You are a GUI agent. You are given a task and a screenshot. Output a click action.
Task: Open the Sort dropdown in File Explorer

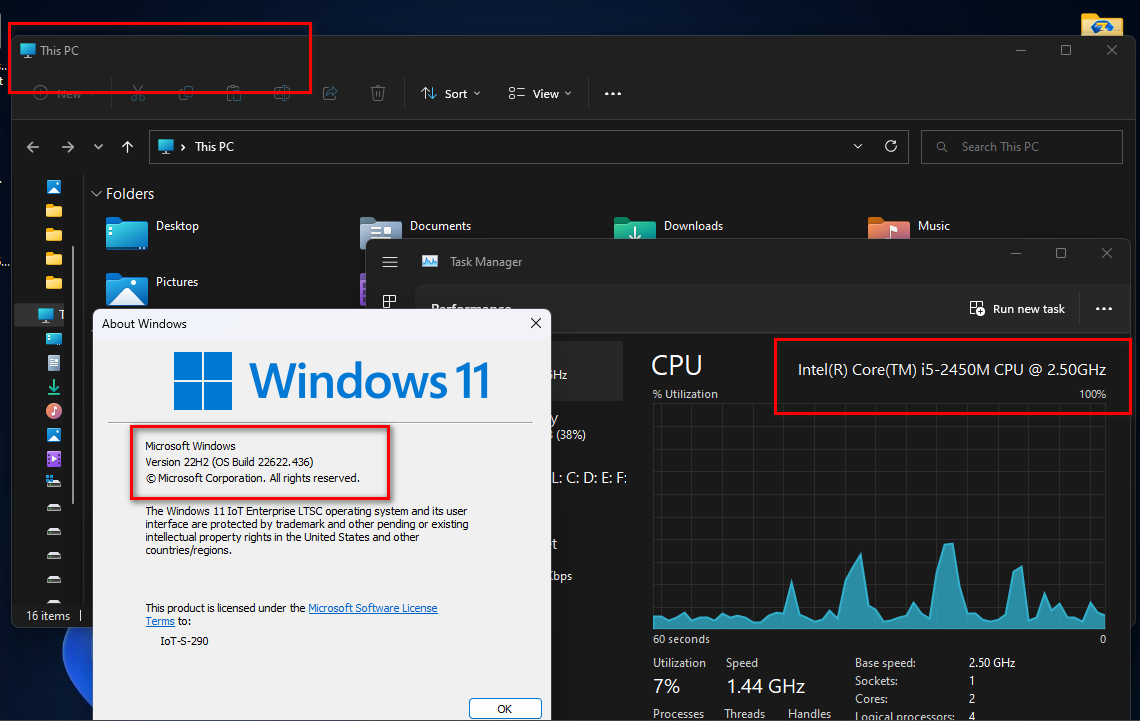451,93
